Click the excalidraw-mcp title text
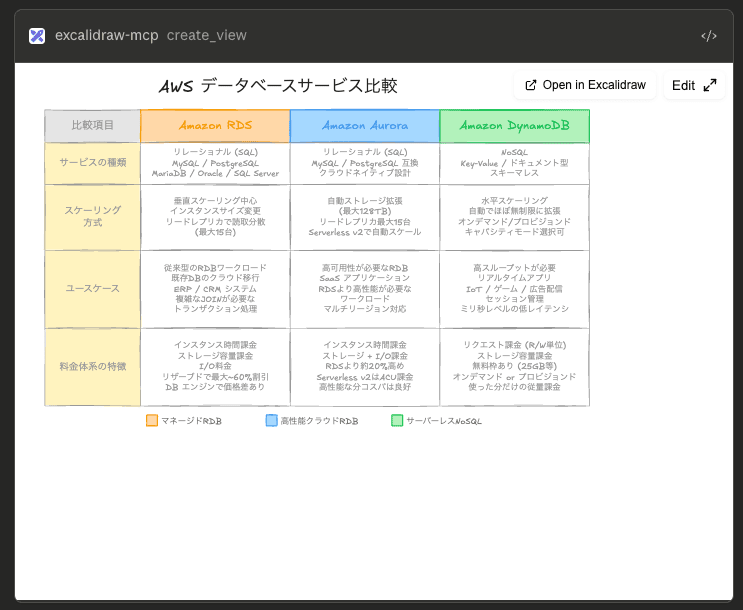The width and height of the screenshot is (743, 610). point(107,36)
